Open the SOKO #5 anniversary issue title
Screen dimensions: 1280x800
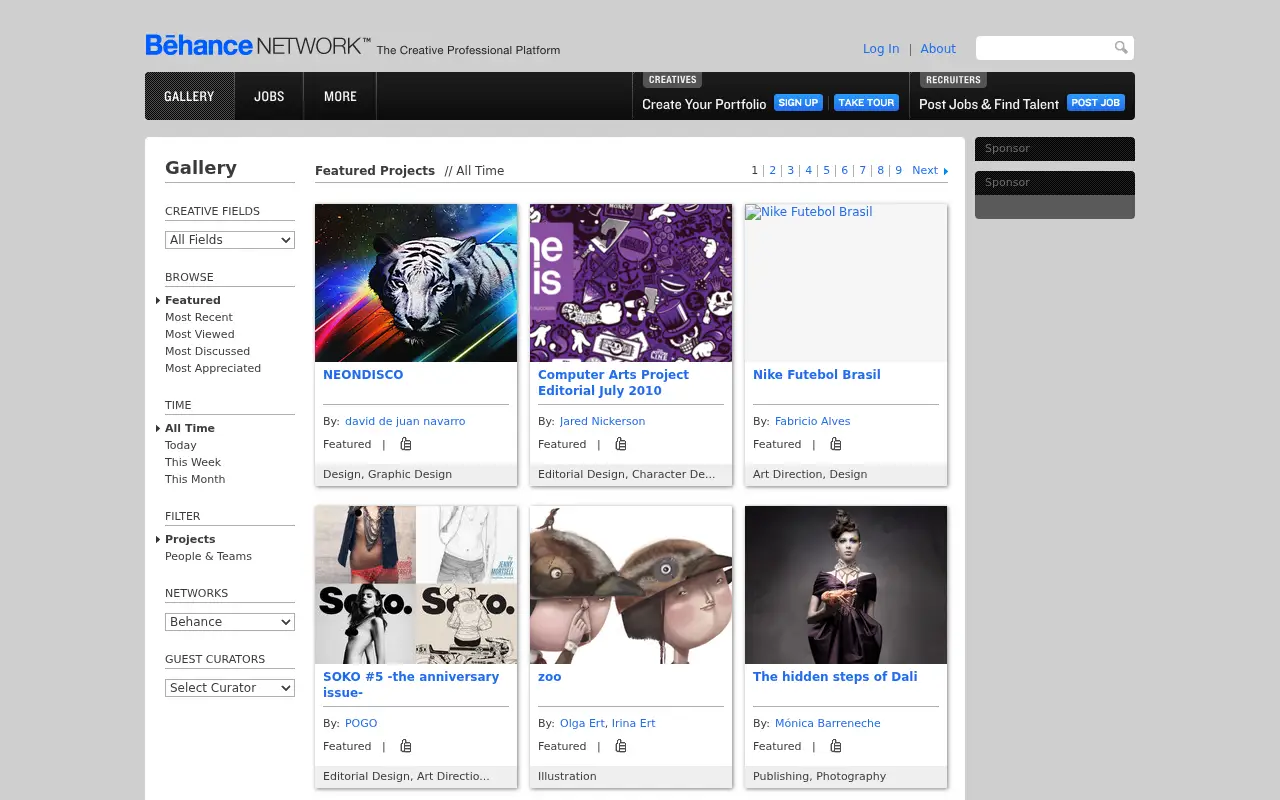pyautogui.click(x=411, y=685)
